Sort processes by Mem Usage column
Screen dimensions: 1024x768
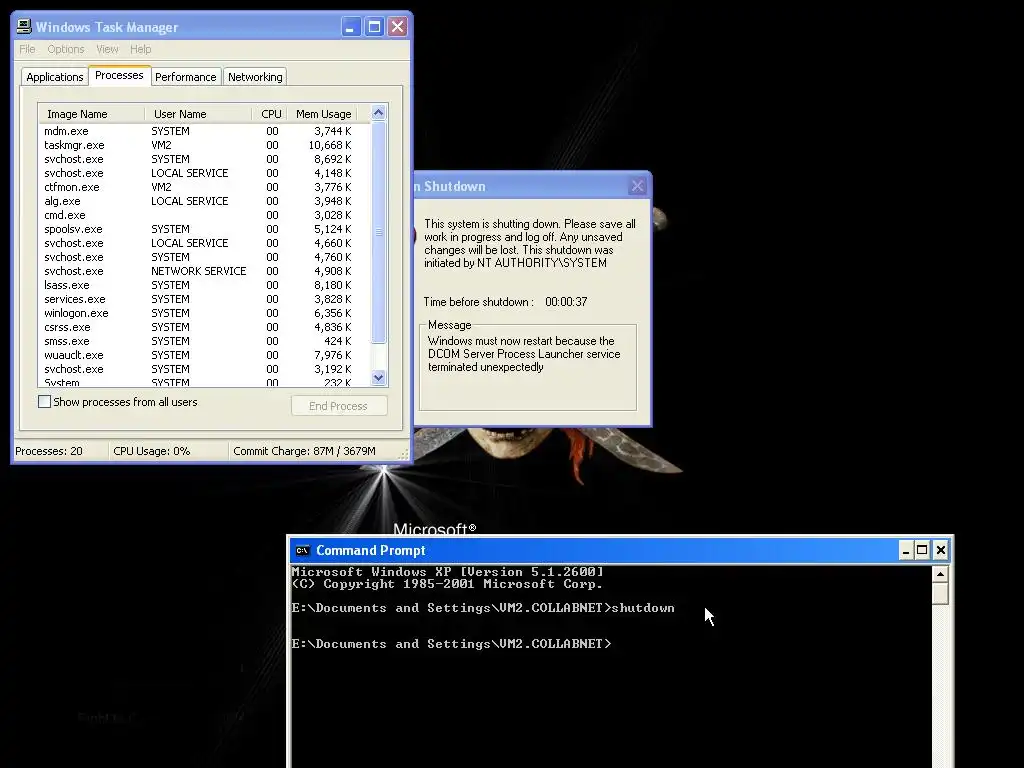[x=323, y=114]
